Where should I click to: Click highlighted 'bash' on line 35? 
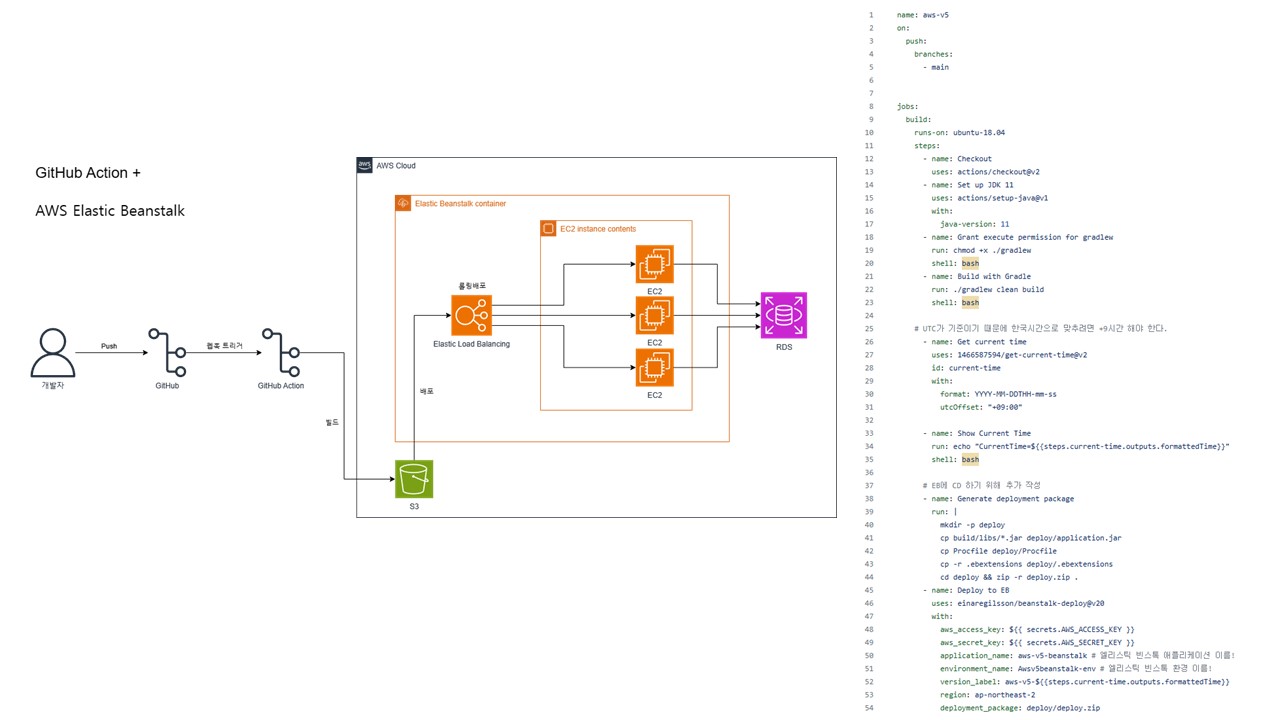tap(970, 459)
